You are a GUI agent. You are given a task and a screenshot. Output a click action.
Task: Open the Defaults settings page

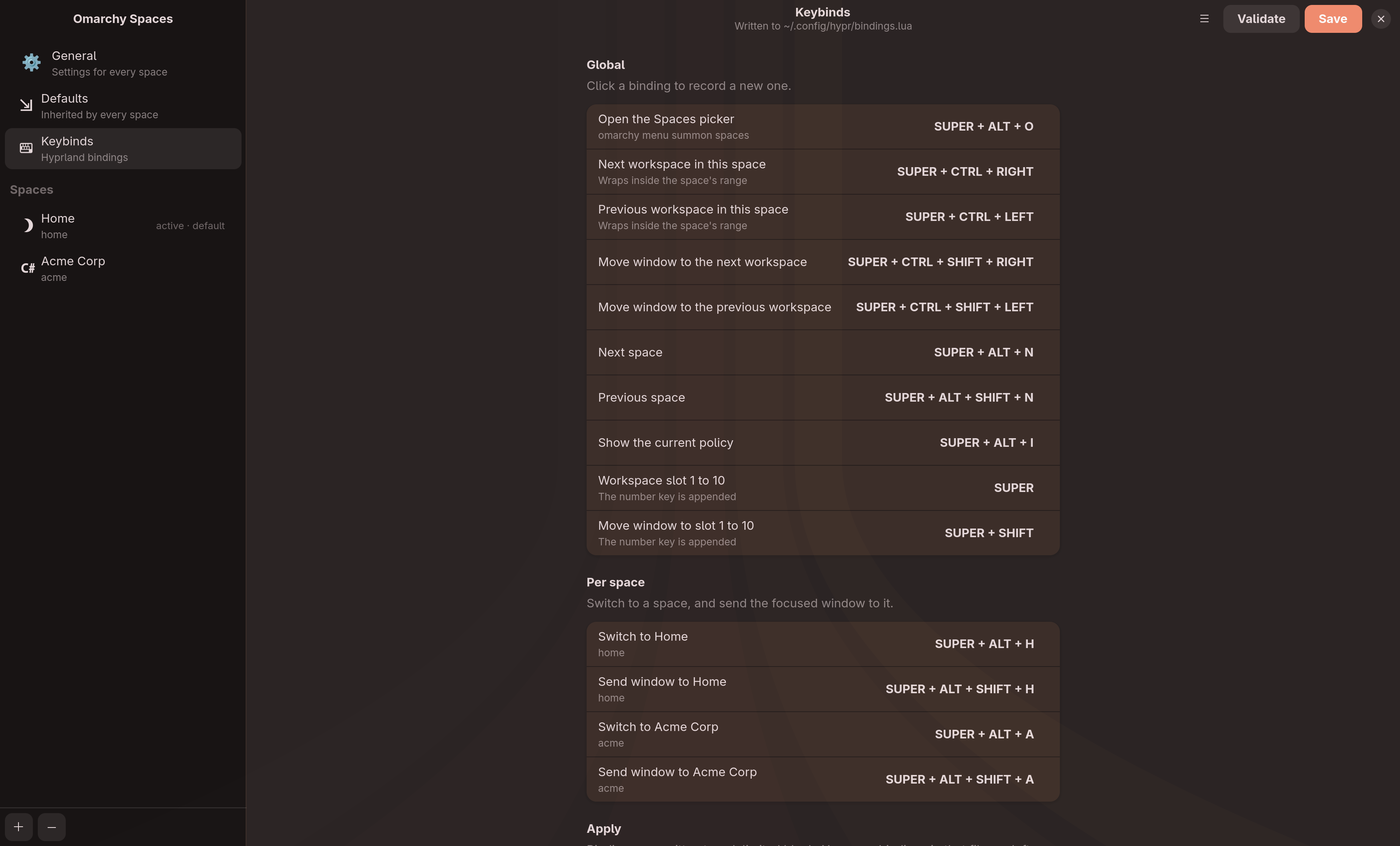123,106
